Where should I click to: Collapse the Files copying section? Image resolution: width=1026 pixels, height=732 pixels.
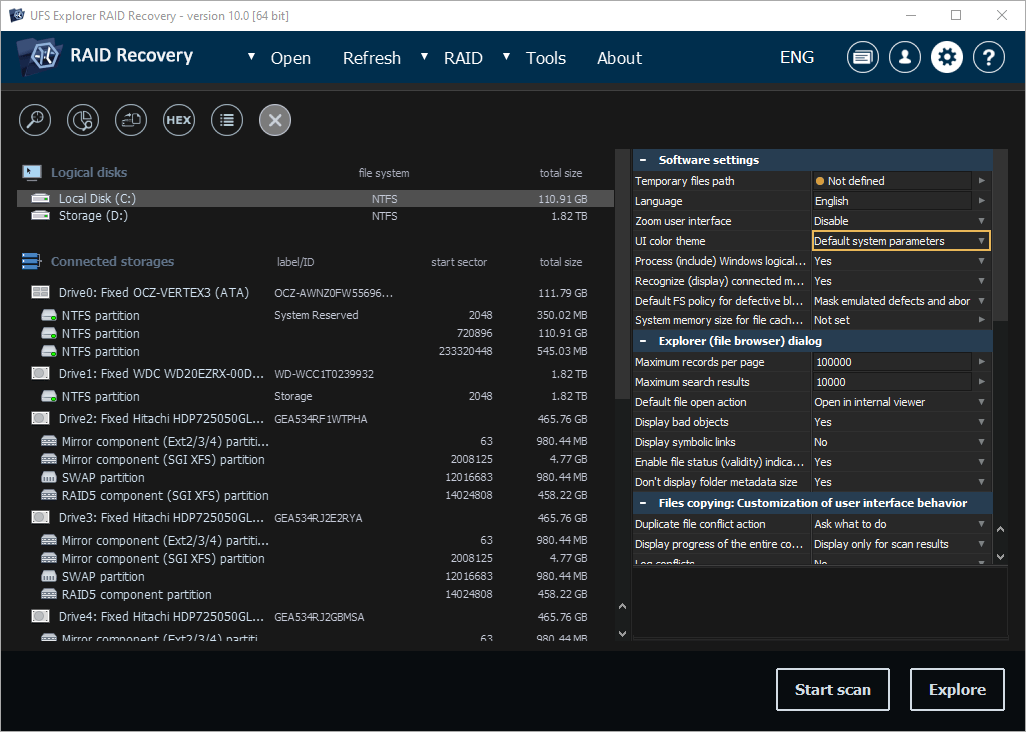(643, 503)
